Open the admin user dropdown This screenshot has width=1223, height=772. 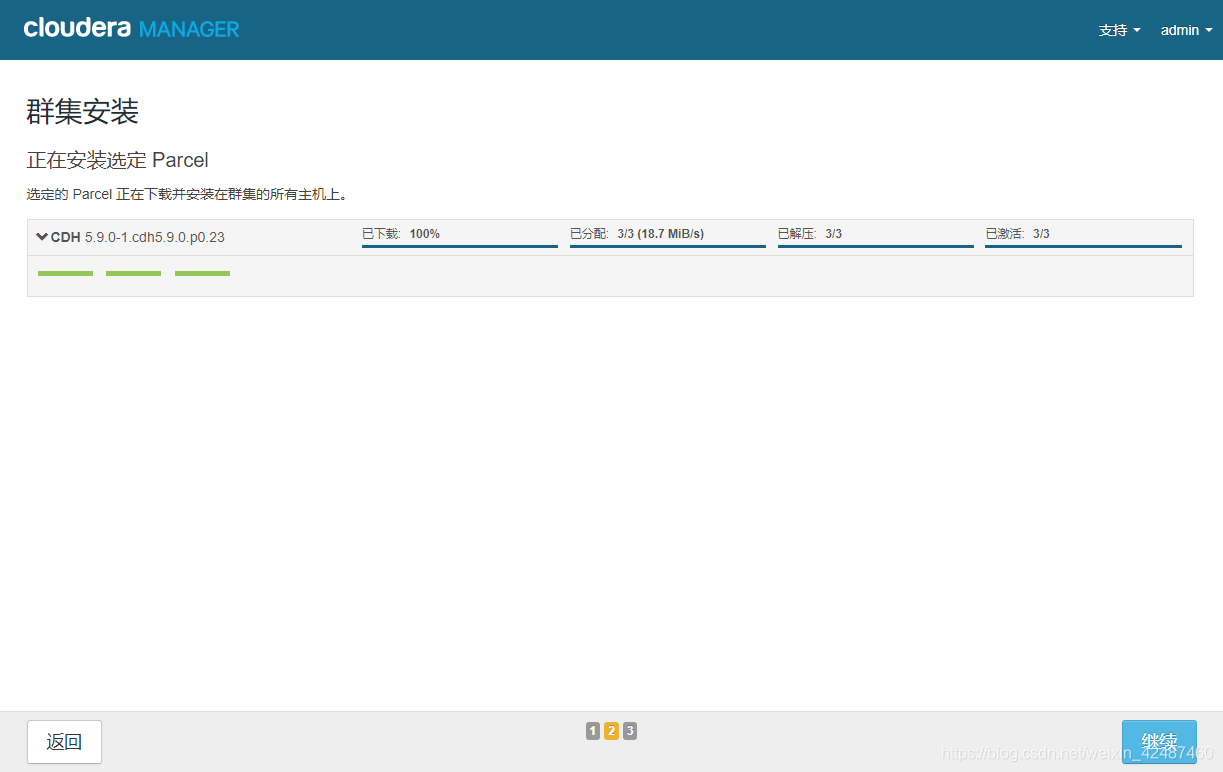point(1186,30)
